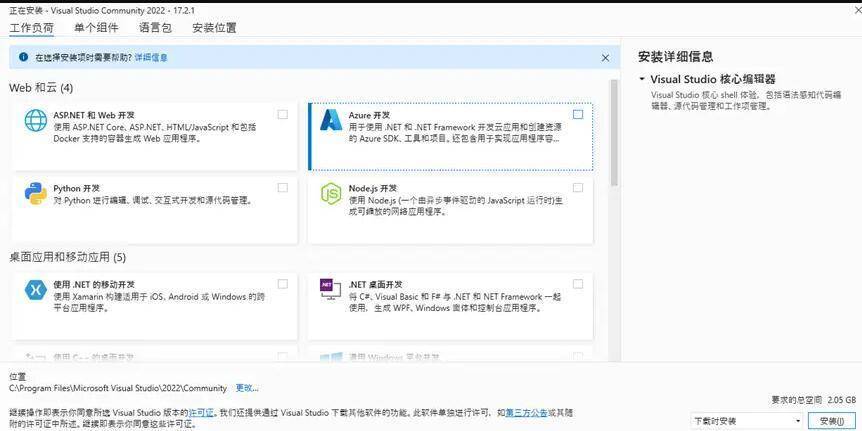Click the 安装详细信息 heading
The image size is (862, 431).
[676, 56]
